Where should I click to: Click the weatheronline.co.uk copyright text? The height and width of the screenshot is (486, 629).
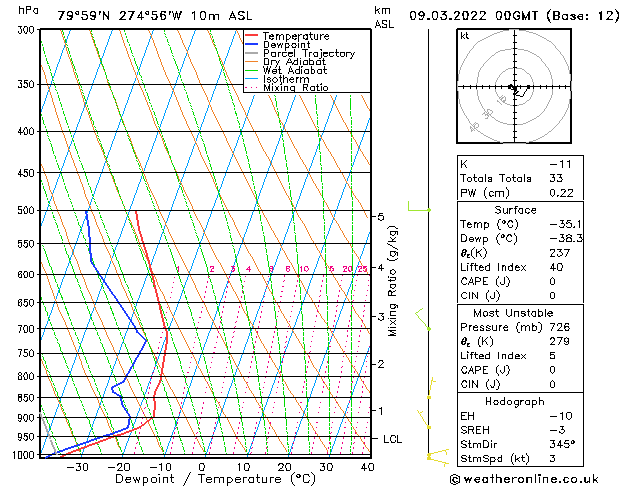[x=524, y=479]
